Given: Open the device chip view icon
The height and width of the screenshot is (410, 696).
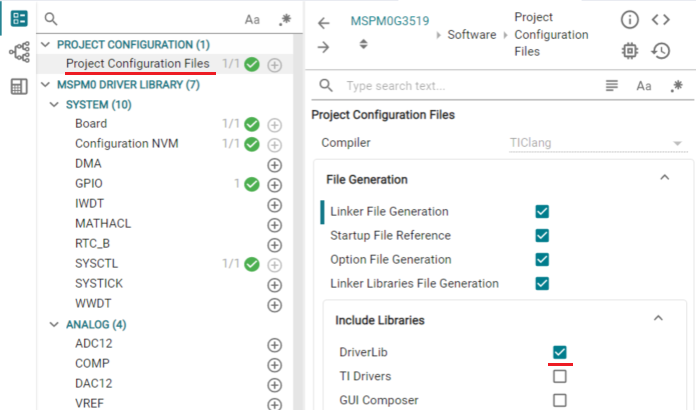Looking at the screenshot, I should 629,50.
